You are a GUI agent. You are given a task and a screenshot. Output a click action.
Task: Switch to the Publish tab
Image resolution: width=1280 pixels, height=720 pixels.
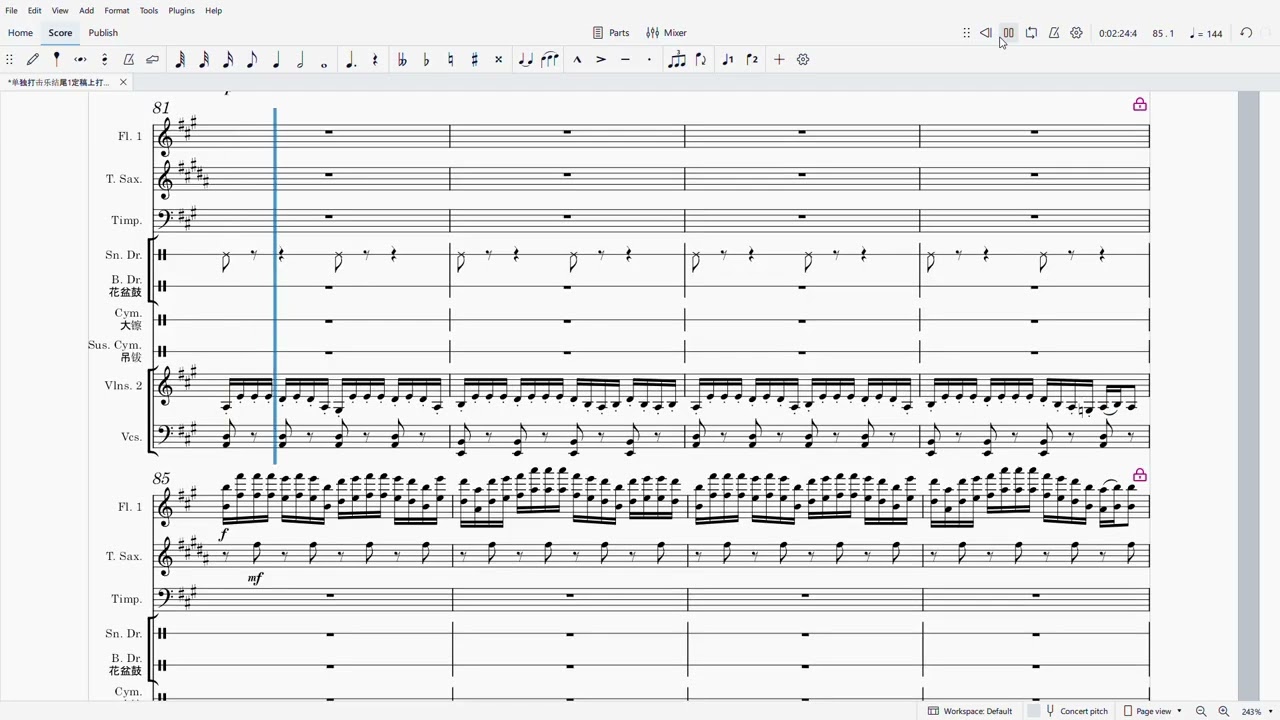103,33
